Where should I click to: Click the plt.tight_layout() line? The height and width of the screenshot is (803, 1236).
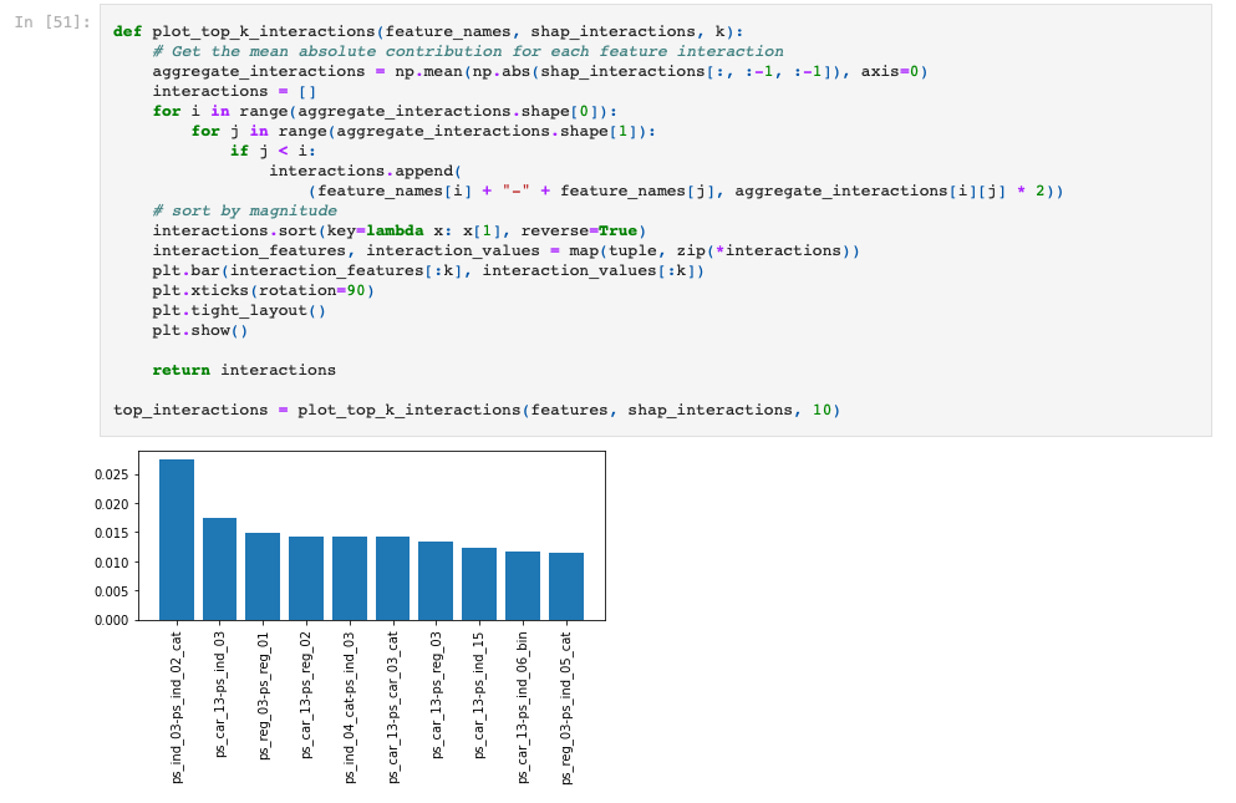239,310
